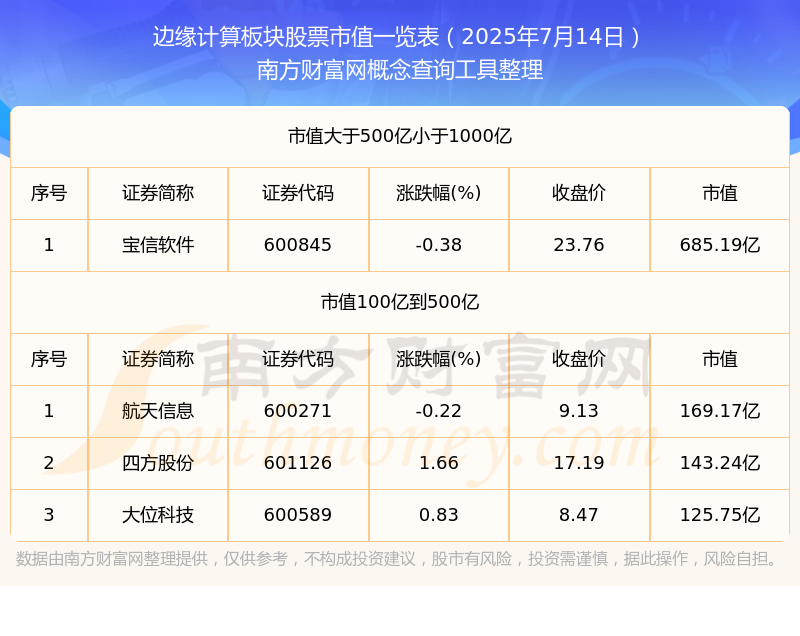Click the closing price 23.76
Viewport: 800px width, 636px height.
pyautogui.click(x=579, y=245)
